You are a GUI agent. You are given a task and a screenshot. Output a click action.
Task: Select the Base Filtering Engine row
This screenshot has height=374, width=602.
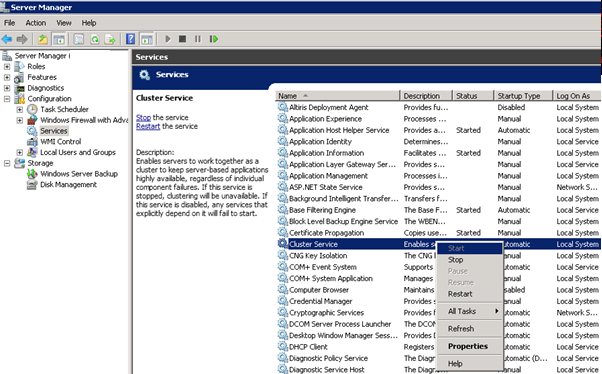(x=438, y=210)
